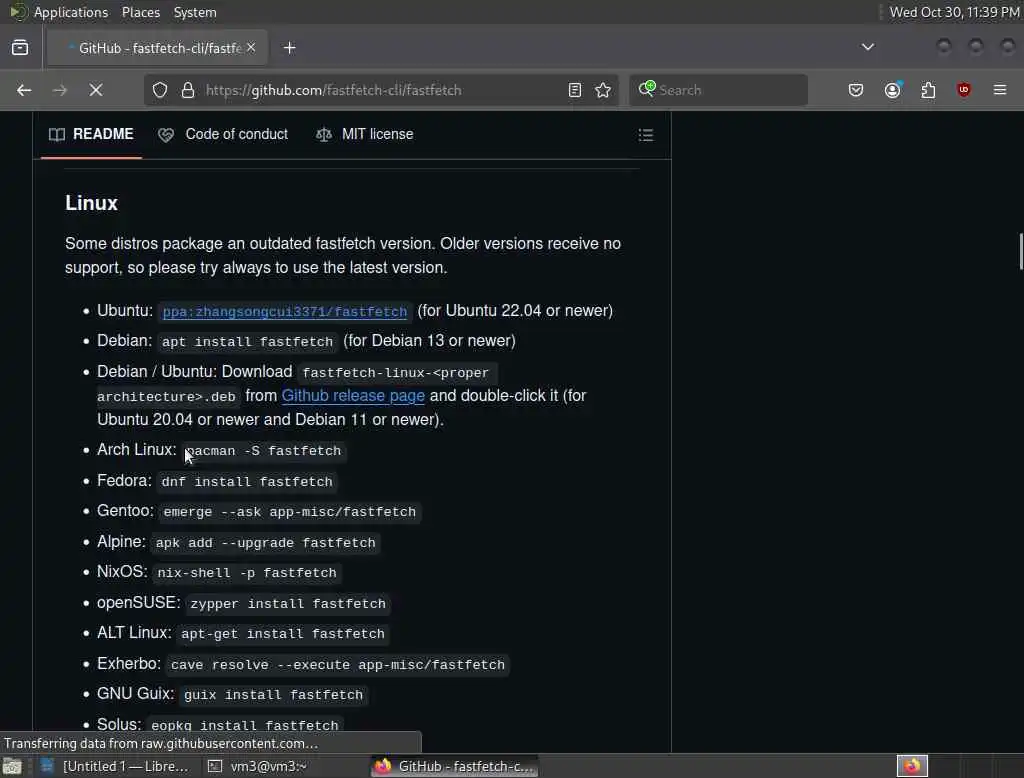Click 'eopkg install fastfetch' code text

245,725
